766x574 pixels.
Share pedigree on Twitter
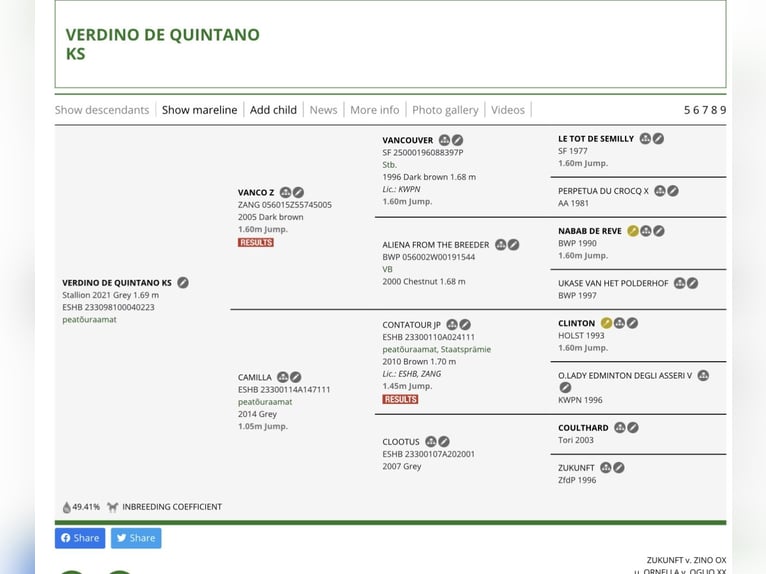(x=136, y=538)
